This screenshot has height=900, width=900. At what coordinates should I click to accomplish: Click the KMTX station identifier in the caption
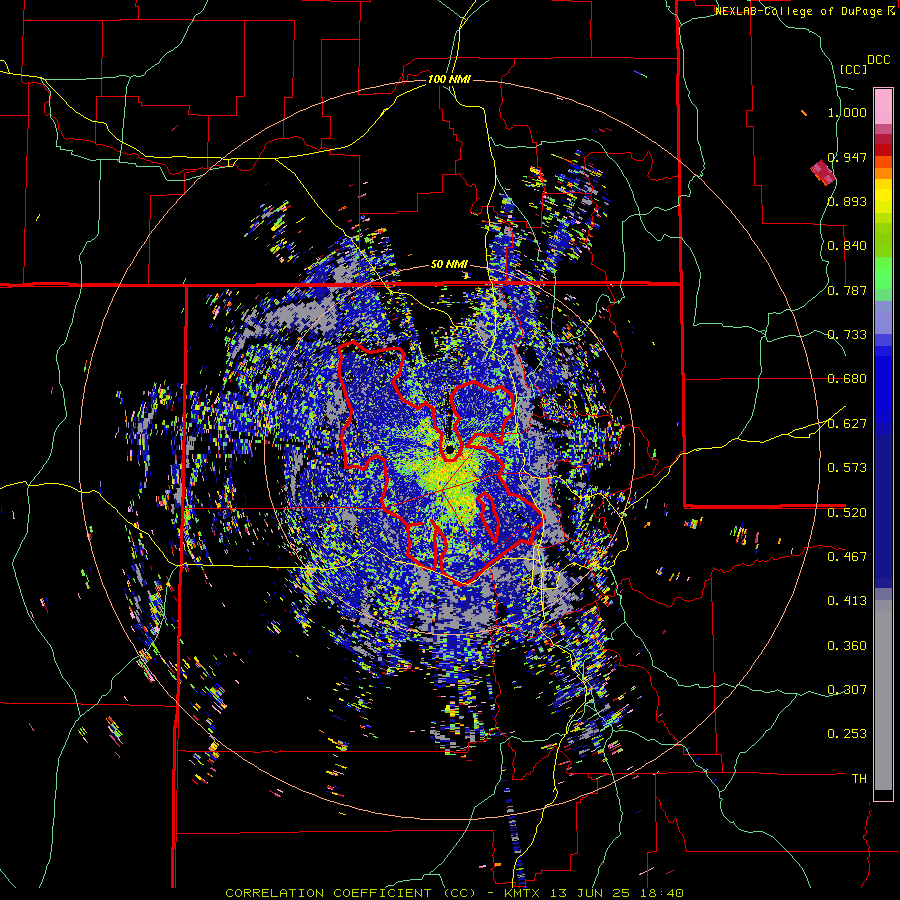(522, 893)
